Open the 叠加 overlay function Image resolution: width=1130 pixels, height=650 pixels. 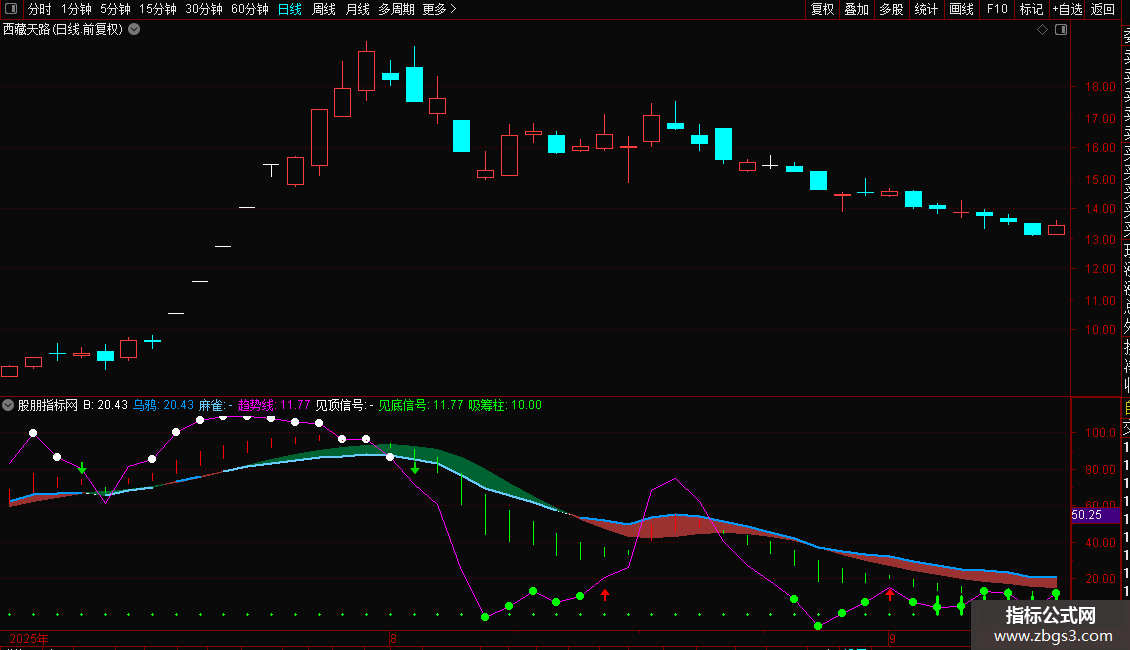856,9
